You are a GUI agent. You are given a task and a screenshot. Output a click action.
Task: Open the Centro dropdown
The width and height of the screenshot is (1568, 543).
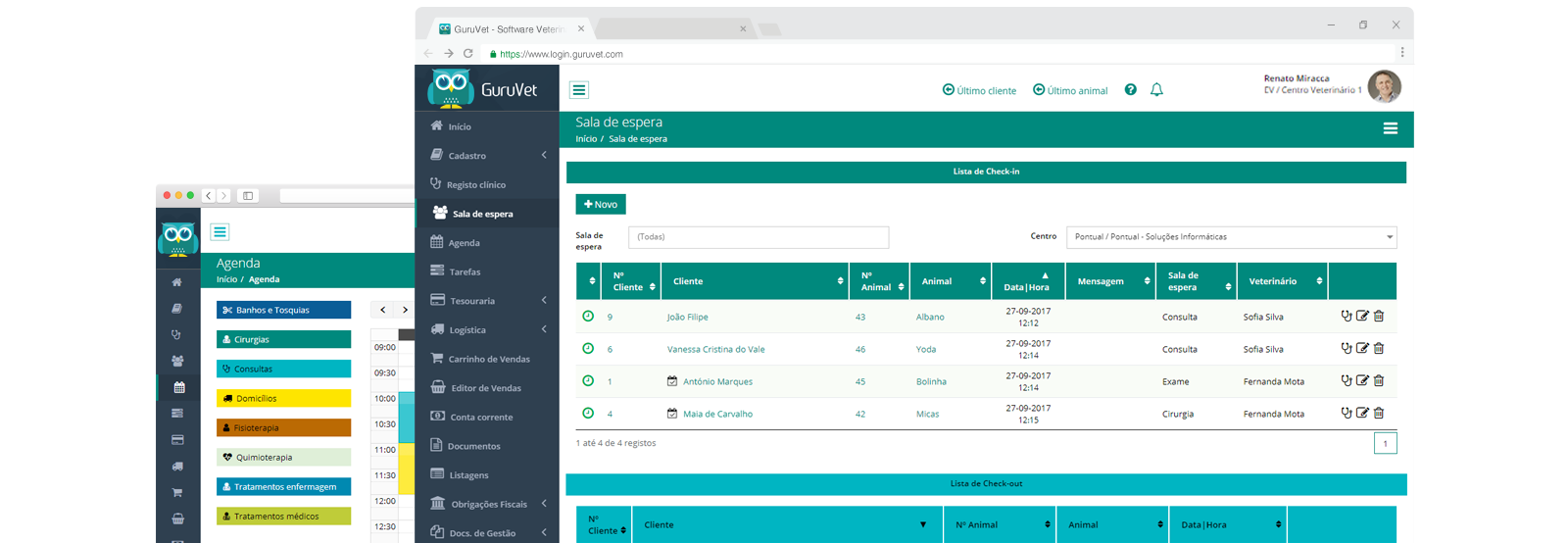pyautogui.click(x=1231, y=237)
